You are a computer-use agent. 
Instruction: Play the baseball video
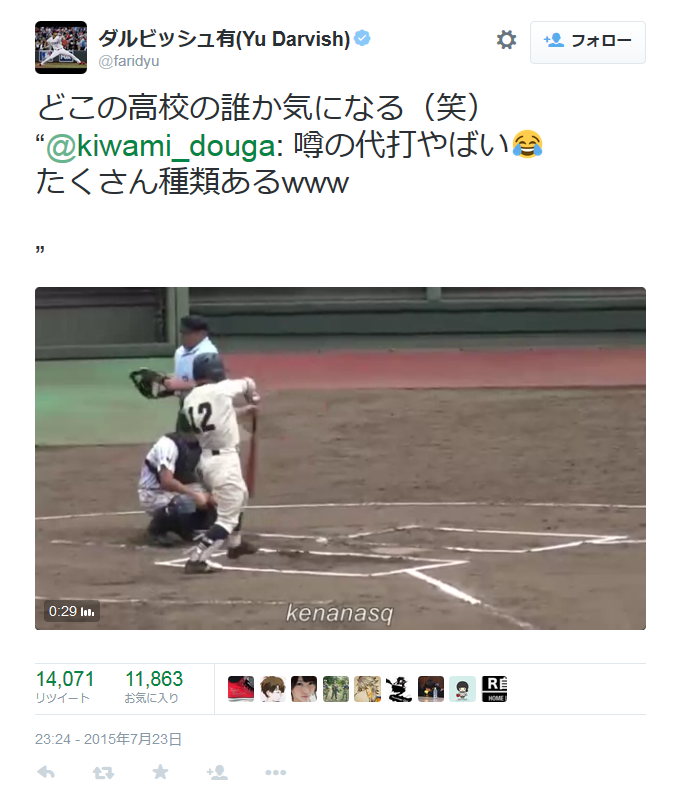[340, 458]
